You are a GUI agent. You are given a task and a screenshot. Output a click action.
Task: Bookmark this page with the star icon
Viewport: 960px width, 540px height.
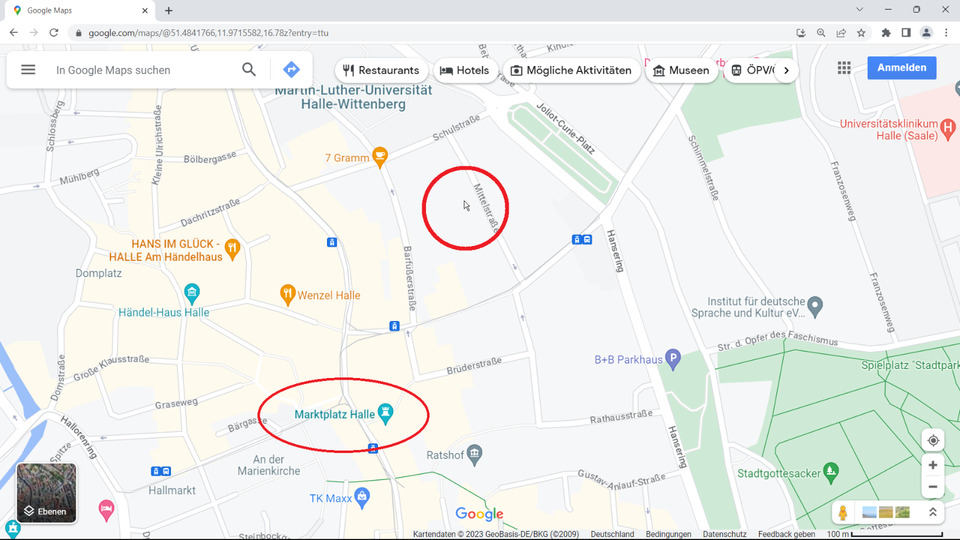coord(861,33)
